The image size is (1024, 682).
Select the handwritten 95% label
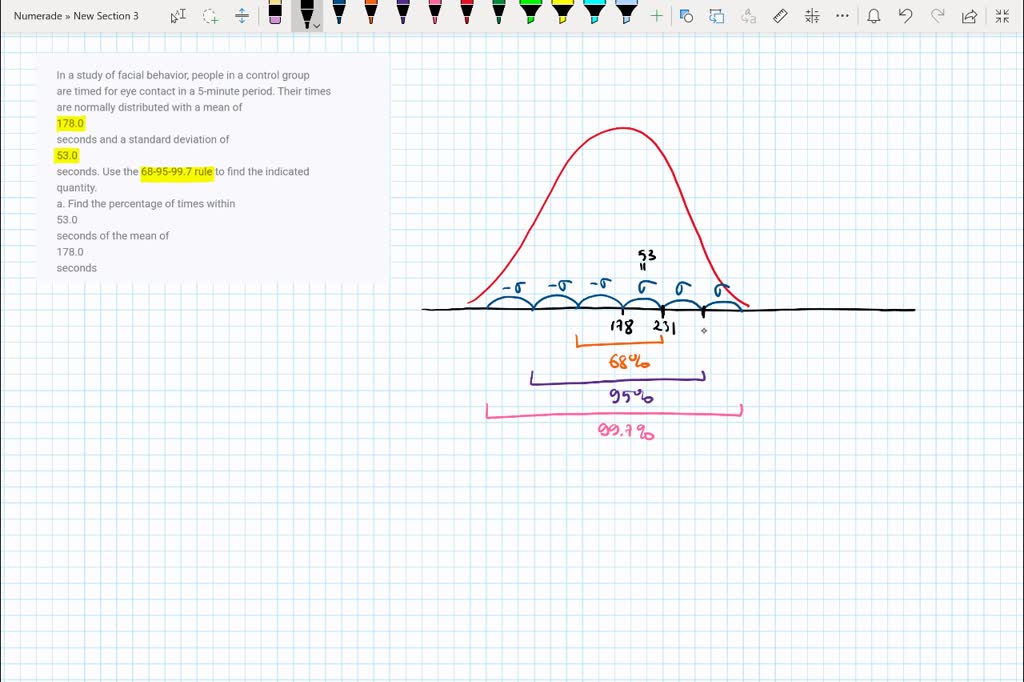click(x=631, y=396)
